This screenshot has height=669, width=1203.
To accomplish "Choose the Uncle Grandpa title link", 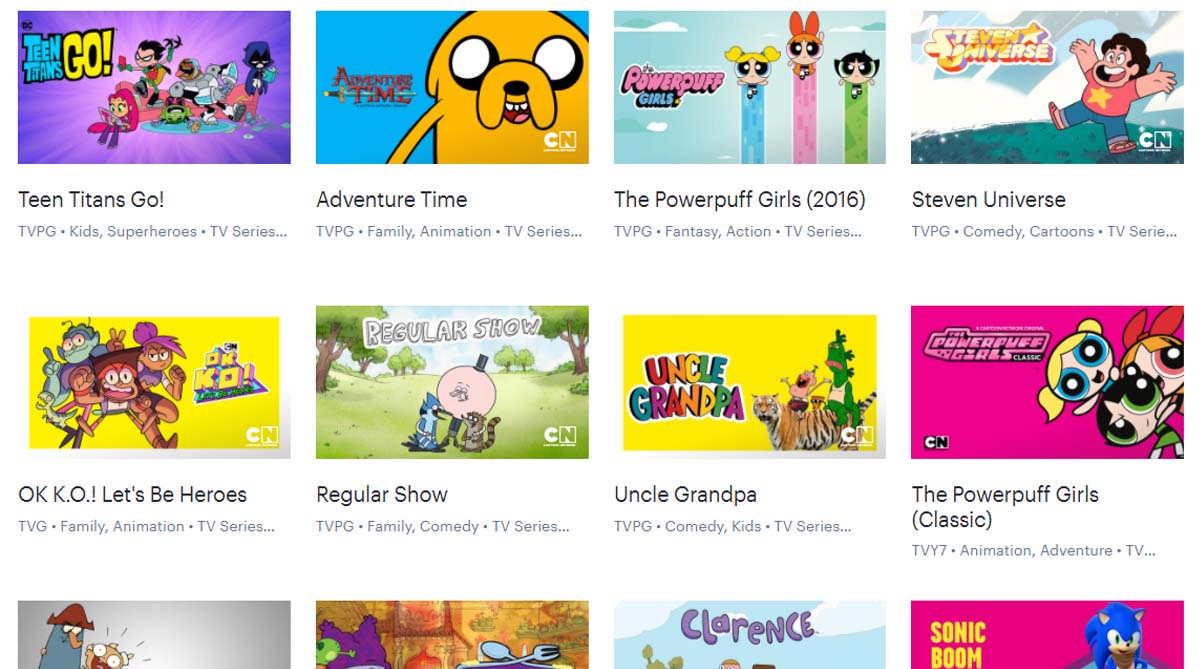I will (x=685, y=494).
